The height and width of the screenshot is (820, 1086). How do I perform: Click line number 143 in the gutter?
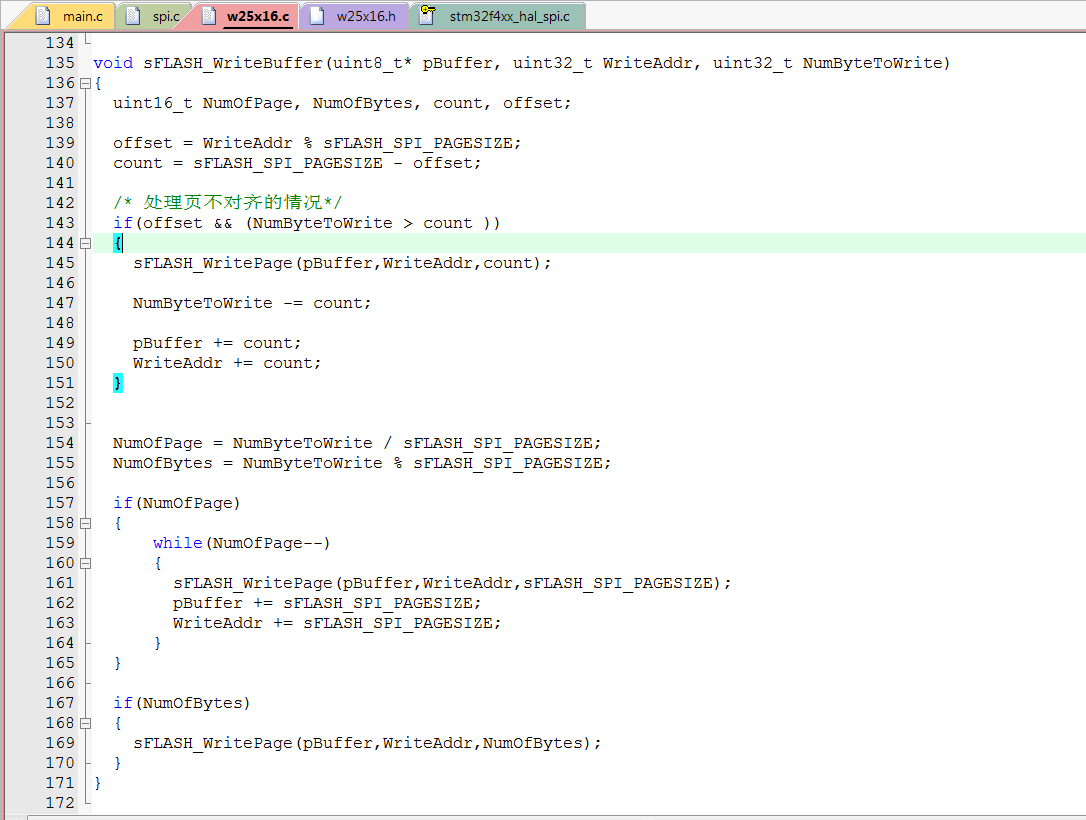pos(60,223)
